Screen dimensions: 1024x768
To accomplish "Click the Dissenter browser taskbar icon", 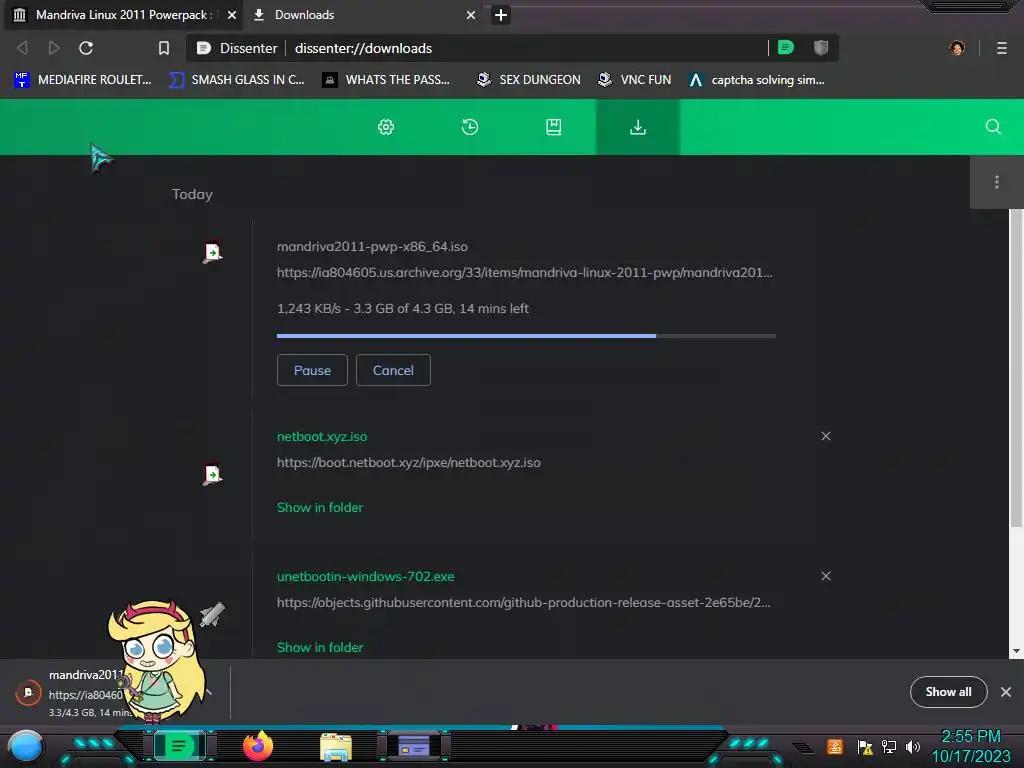I will pos(179,746).
